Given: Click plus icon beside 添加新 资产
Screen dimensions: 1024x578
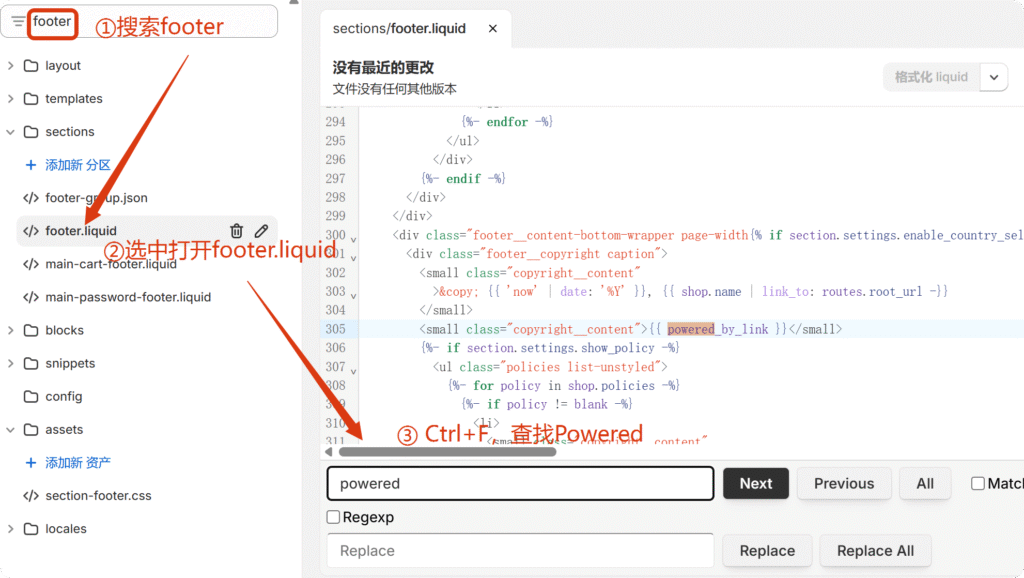Looking at the screenshot, I should pyautogui.click(x=30, y=463).
